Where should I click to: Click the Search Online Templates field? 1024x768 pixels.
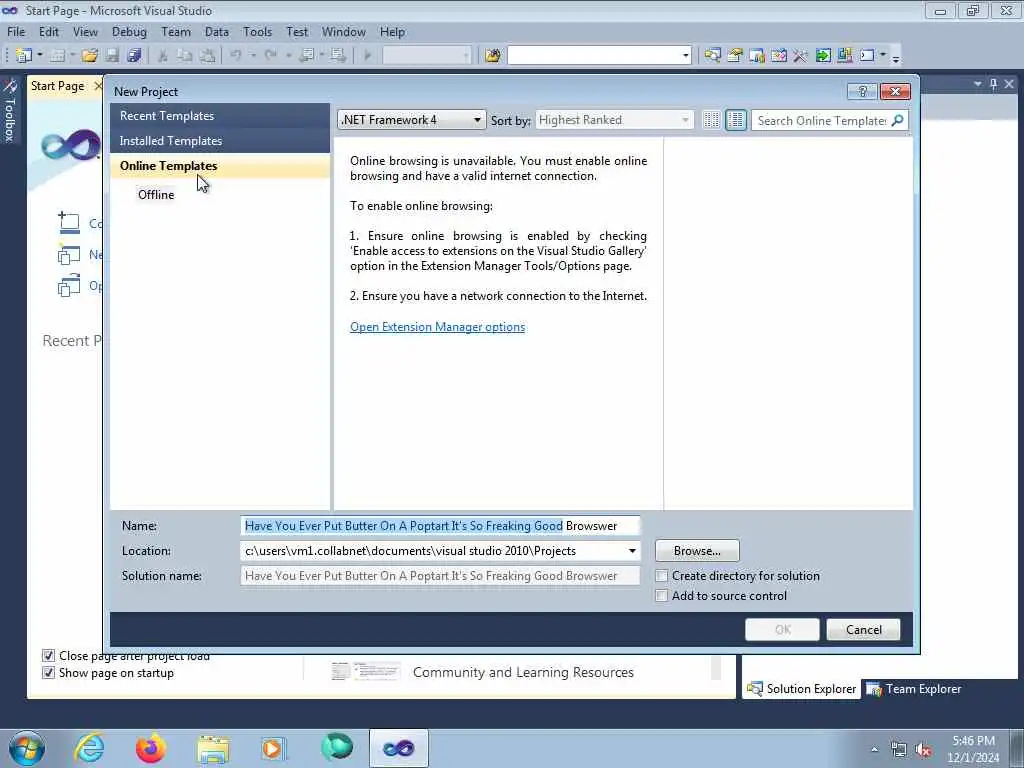(x=822, y=120)
